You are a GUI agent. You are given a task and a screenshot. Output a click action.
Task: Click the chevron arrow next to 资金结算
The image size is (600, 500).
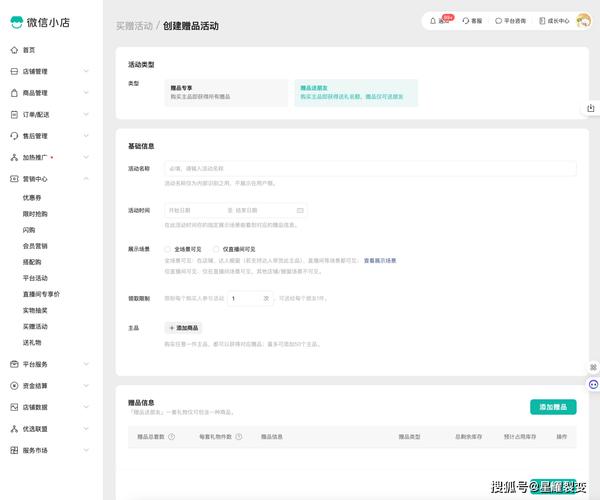click(x=86, y=385)
